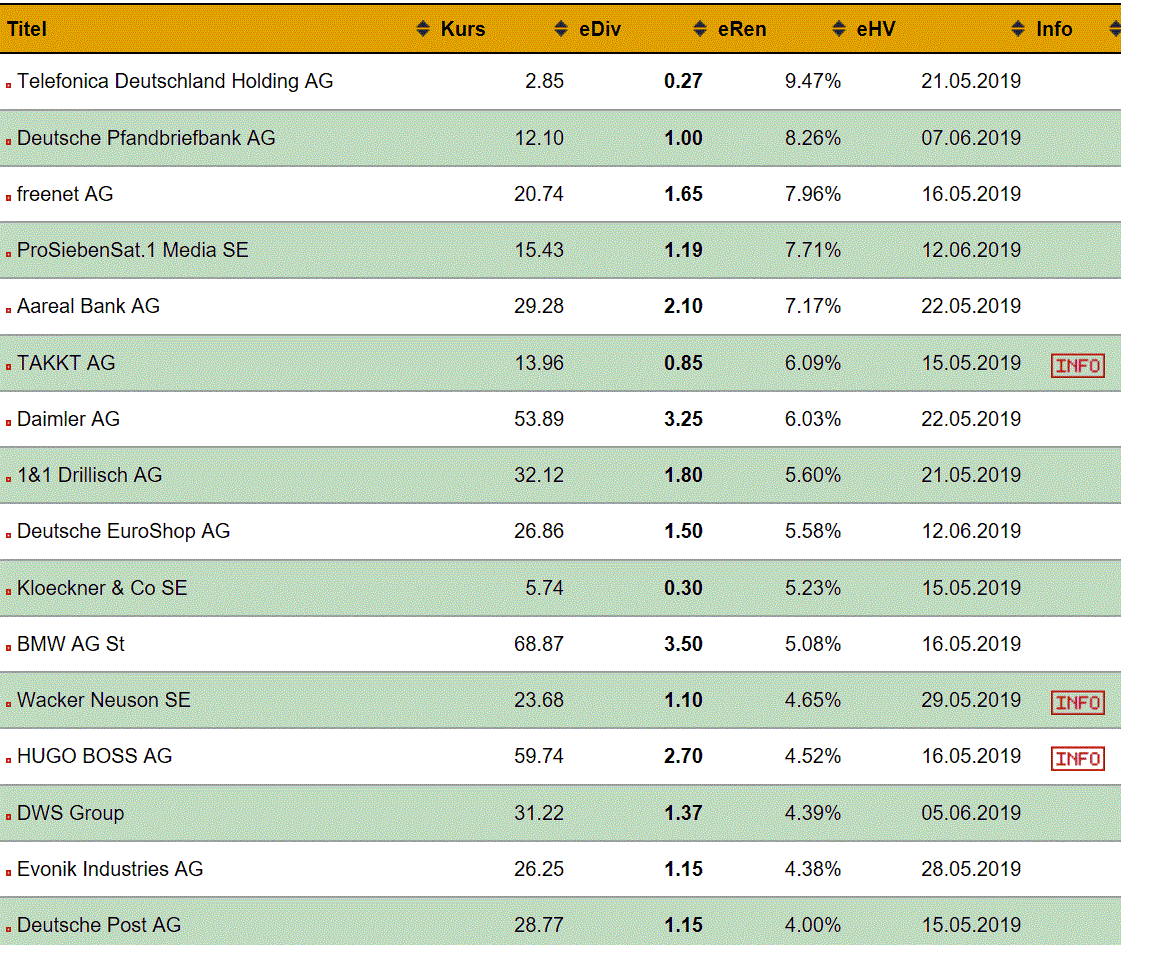Select date 07.06.2019

(x=971, y=138)
